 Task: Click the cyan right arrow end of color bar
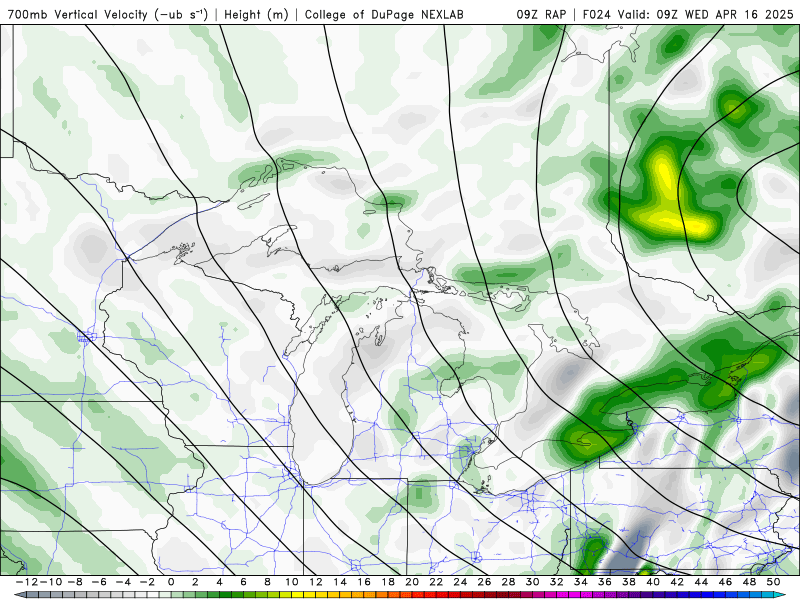click(x=781, y=595)
